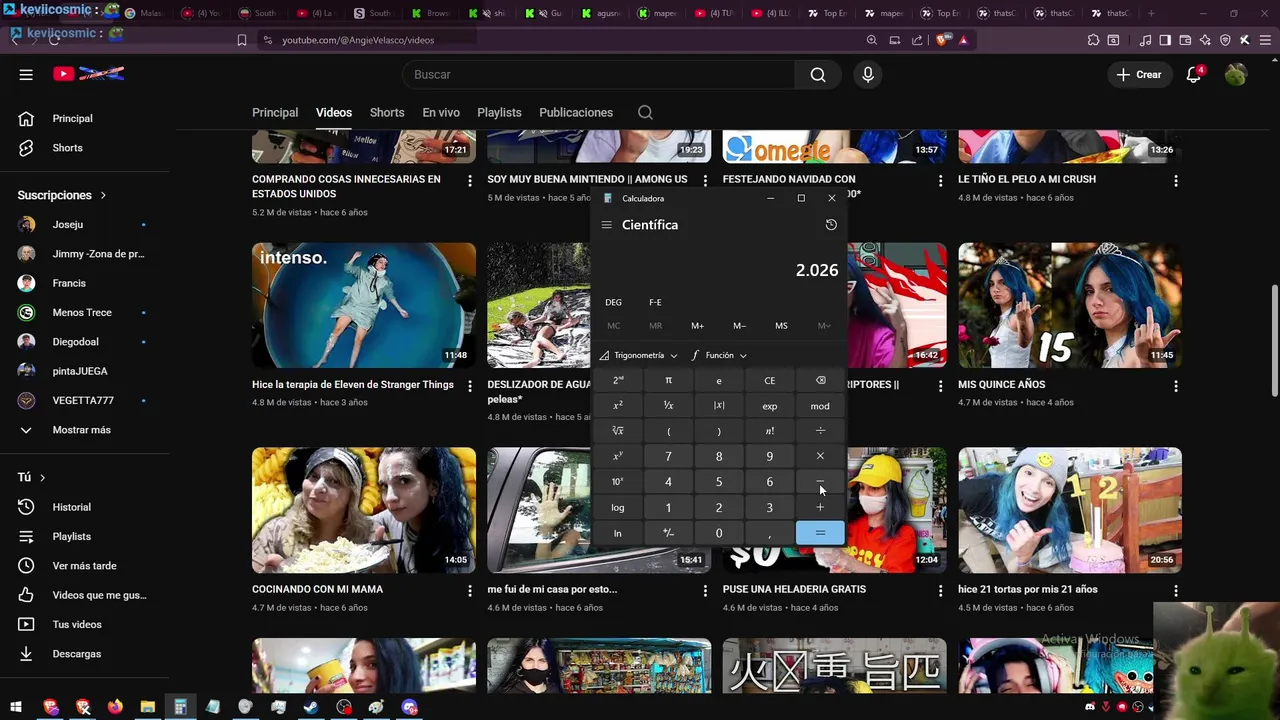
Task: Toggle the plus/minus sign key
Action: (x=668, y=533)
